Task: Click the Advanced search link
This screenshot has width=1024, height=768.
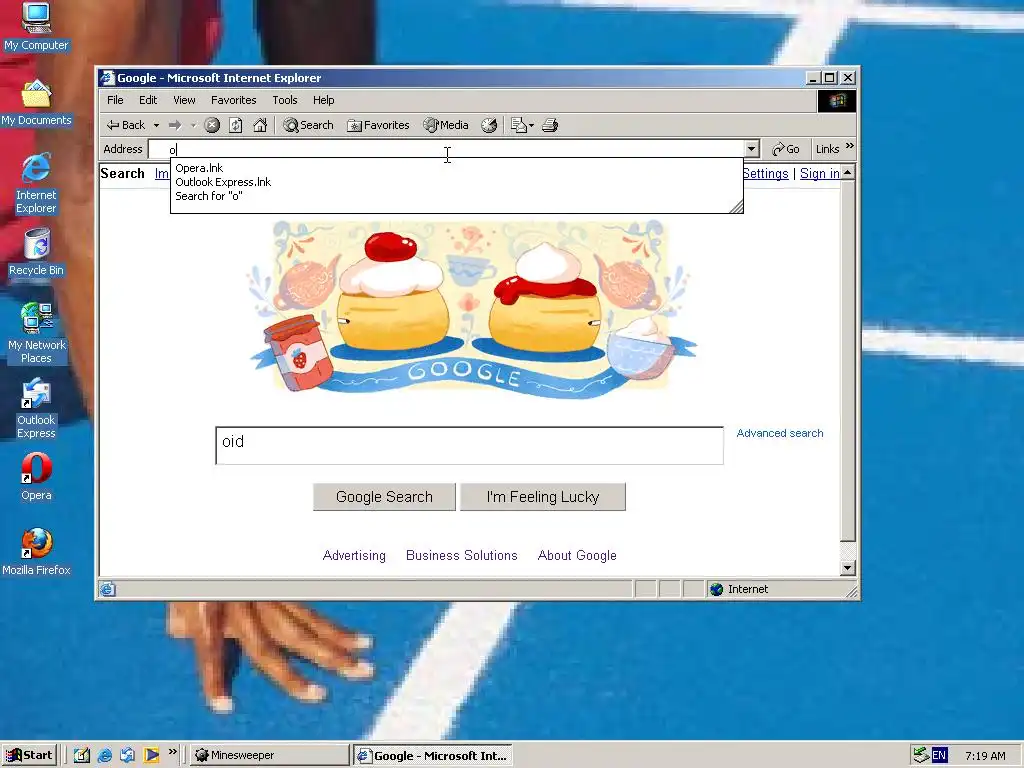Action: click(x=780, y=433)
